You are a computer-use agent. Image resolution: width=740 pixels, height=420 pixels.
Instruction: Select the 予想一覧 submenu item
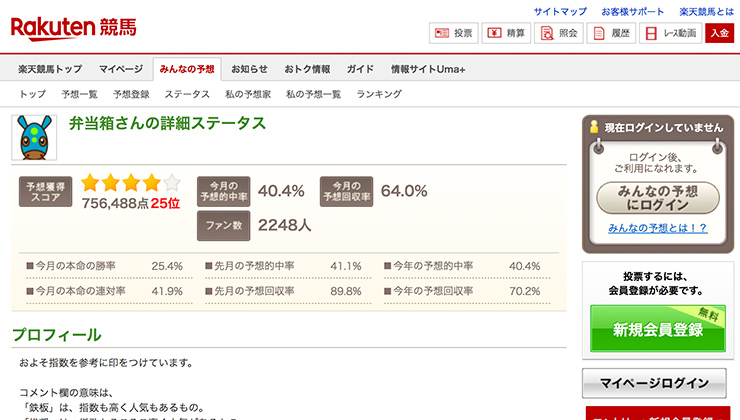pos(79,94)
